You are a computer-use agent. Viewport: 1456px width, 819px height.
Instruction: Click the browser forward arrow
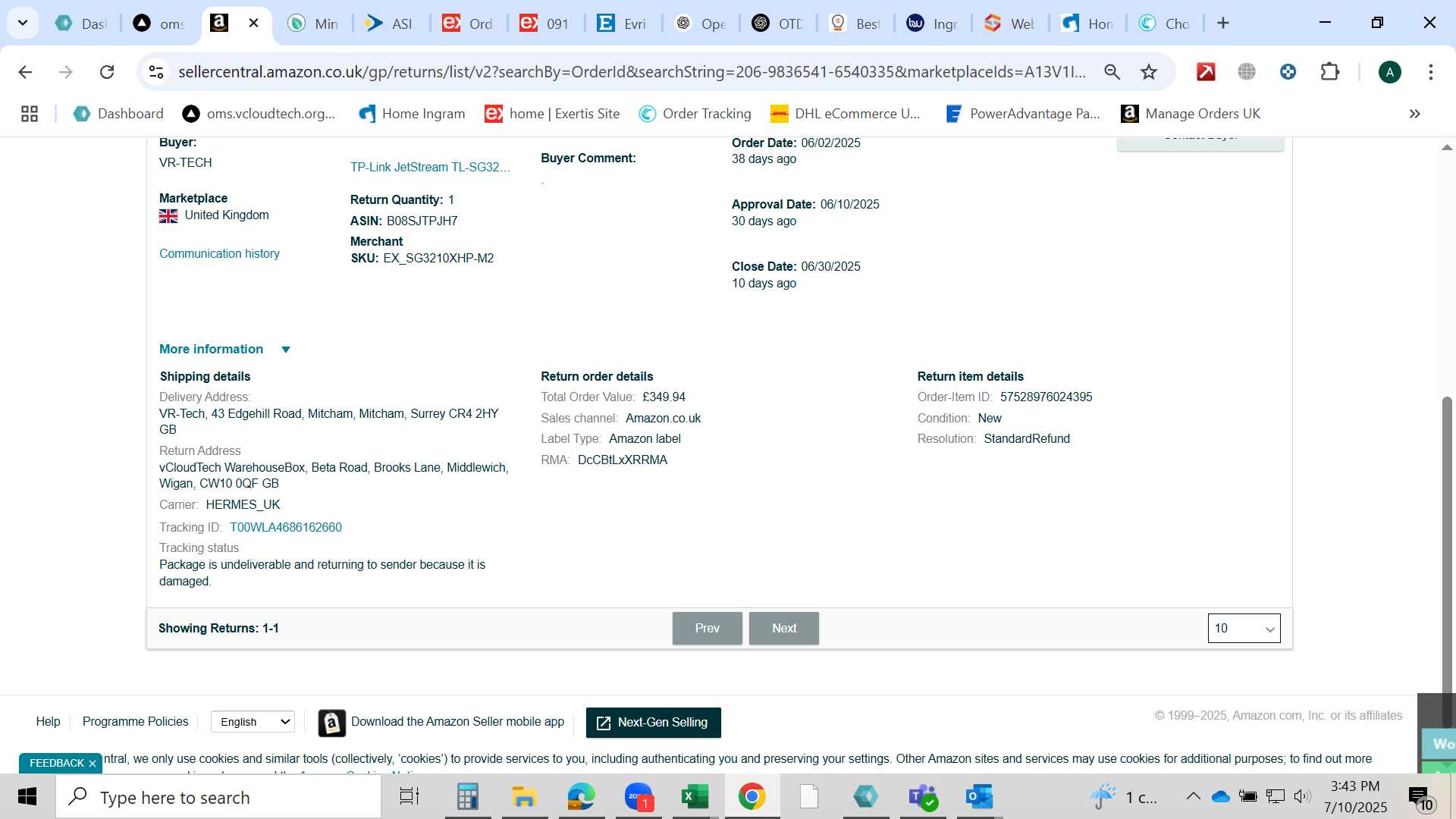point(66,72)
